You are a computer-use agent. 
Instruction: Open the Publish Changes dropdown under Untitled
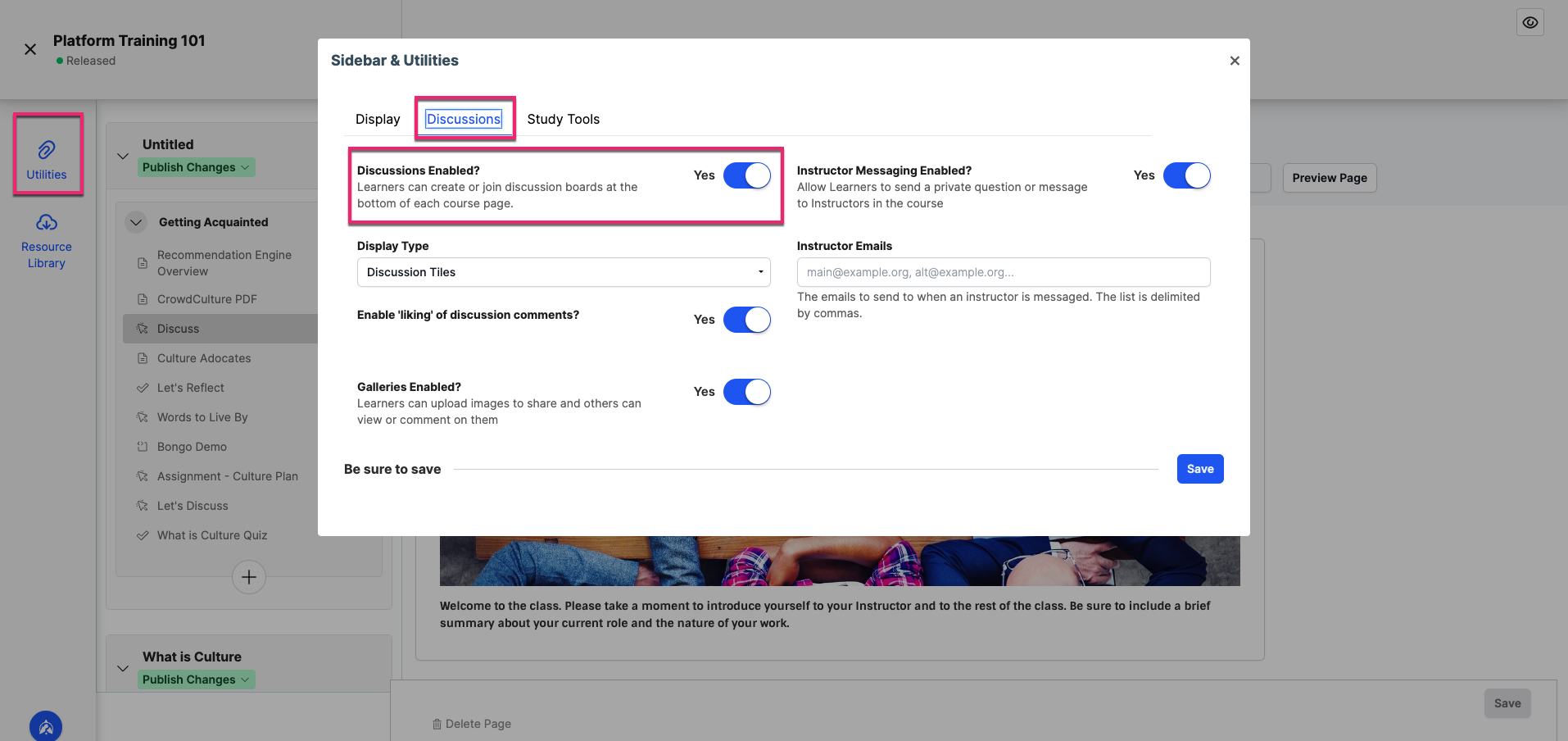click(197, 167)
